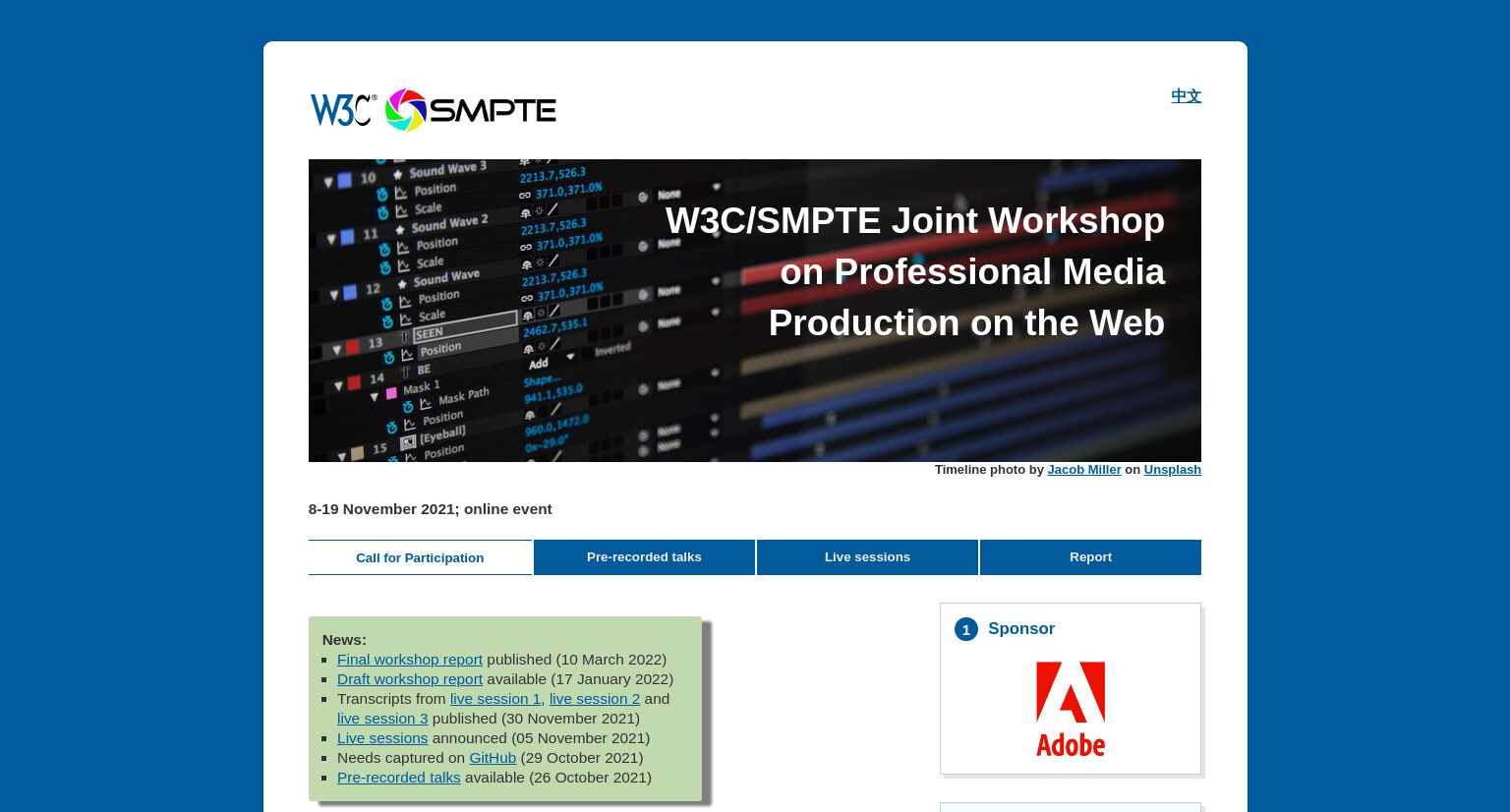1510x812 pixels.
Task: Click the SMPTE logo
Action: click(x=470, y=110)
